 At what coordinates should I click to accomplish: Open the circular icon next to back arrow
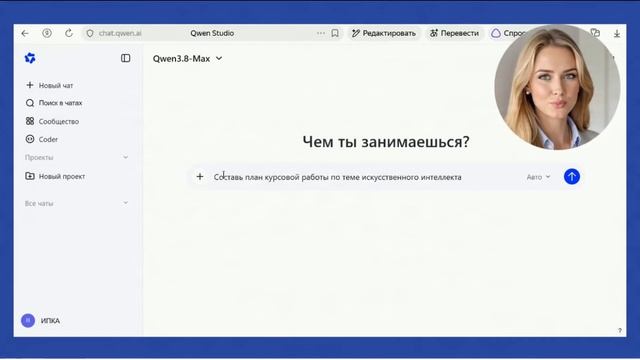click(x=47, y=33)
